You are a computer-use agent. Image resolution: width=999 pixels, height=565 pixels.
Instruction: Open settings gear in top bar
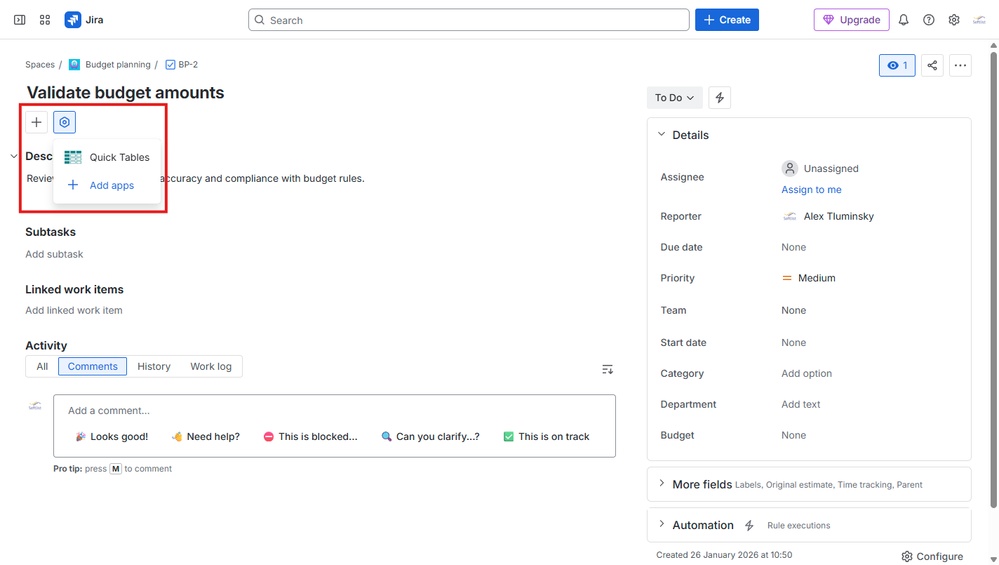point(954,20)
